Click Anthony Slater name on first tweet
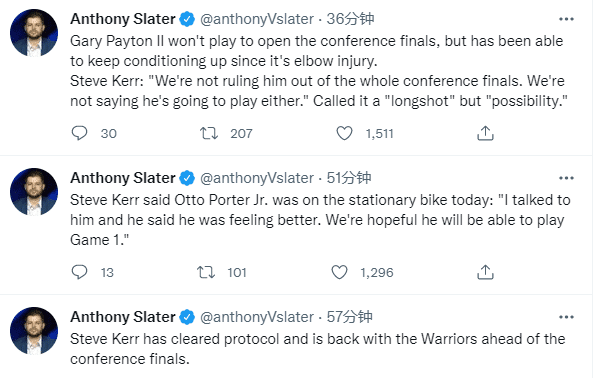Screen dimensions: 595x378 click(123, 19)
